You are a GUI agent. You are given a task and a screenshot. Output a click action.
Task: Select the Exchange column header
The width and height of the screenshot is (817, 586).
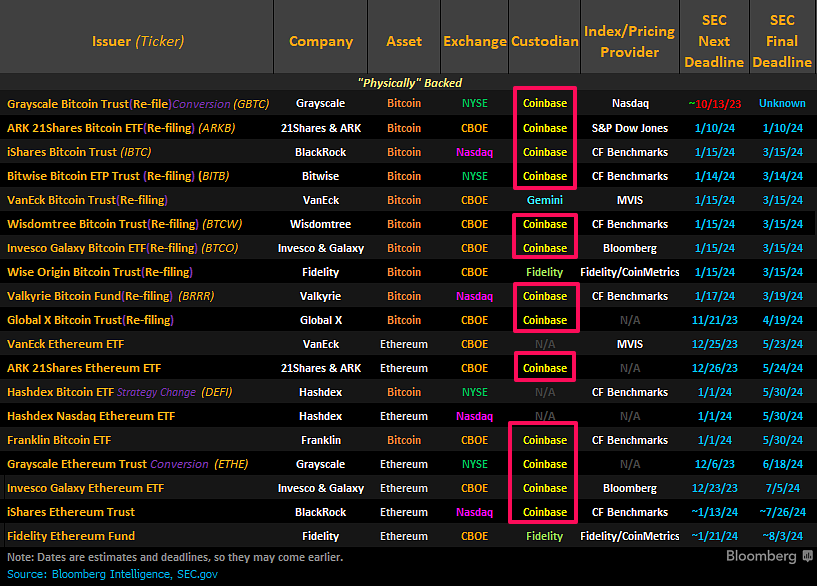pos(474,41)
